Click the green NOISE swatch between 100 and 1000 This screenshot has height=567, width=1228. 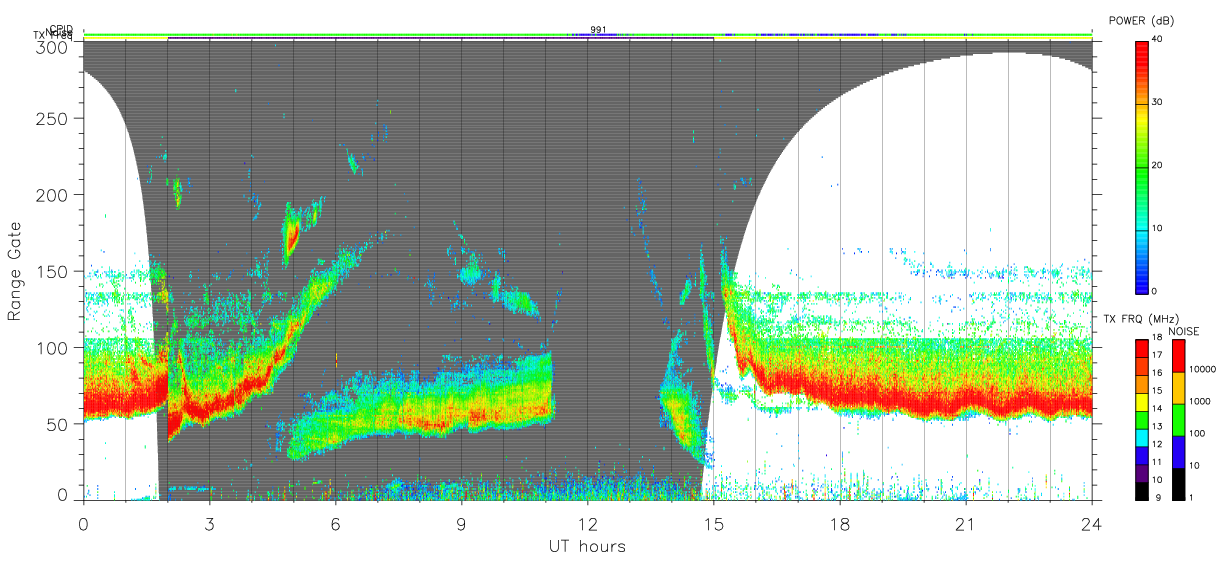click(1178, 419)
